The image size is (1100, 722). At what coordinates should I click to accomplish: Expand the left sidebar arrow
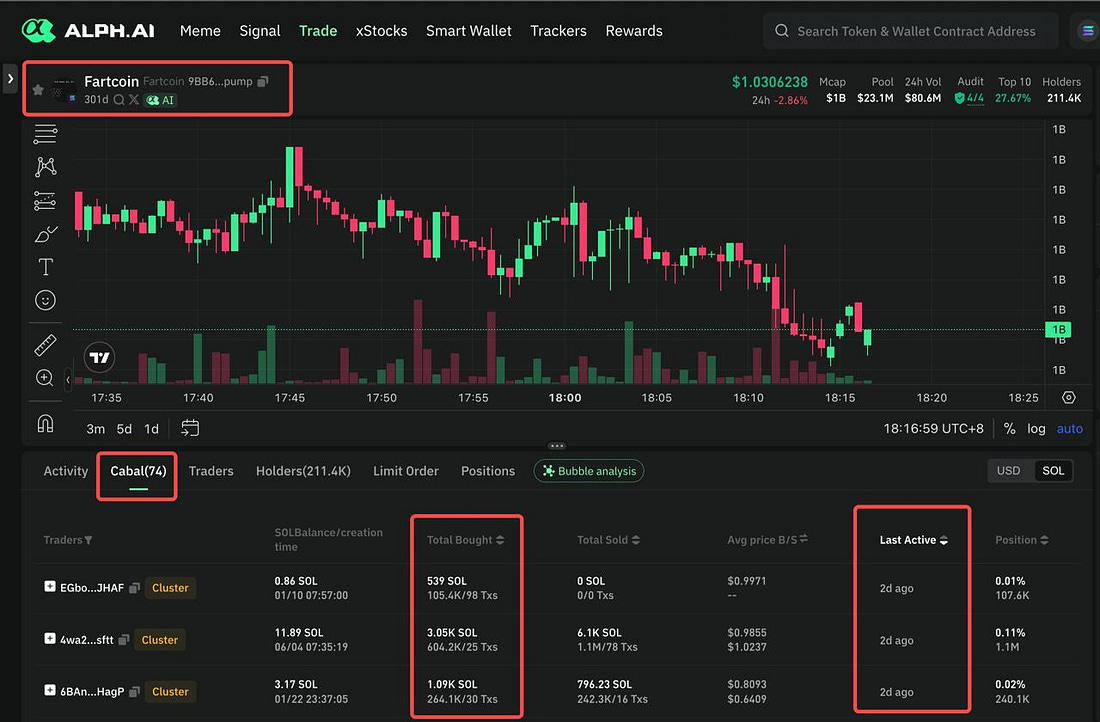tap(10, 79)
